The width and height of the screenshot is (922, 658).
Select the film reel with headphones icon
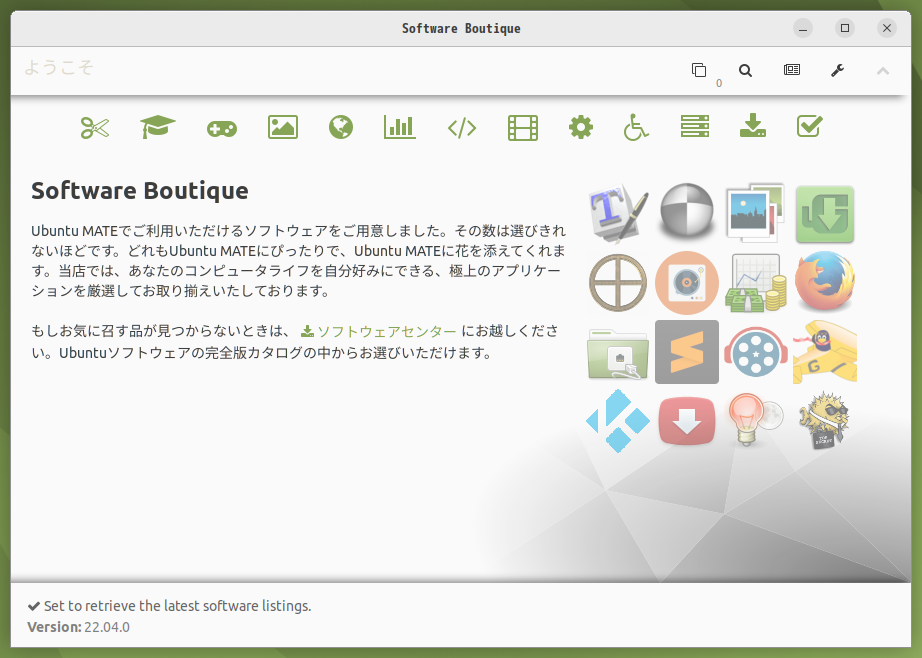pos(756,352)
